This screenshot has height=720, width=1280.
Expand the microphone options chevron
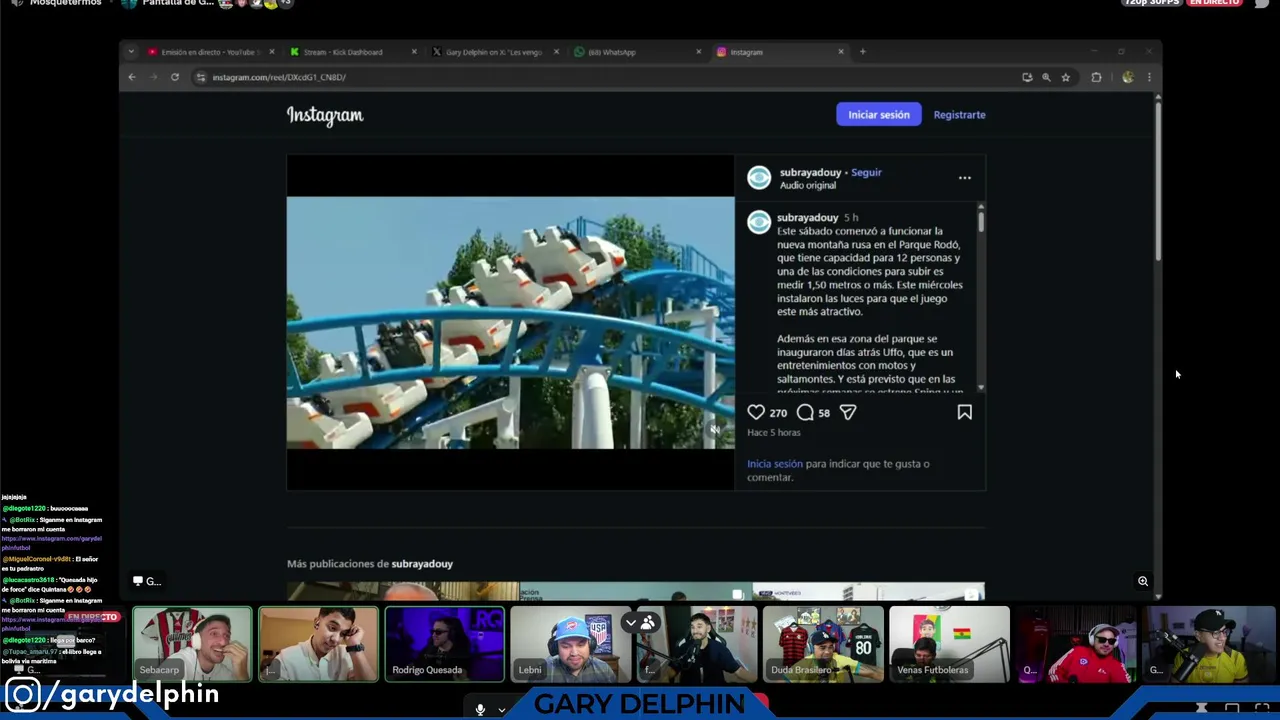pos(502,710)
